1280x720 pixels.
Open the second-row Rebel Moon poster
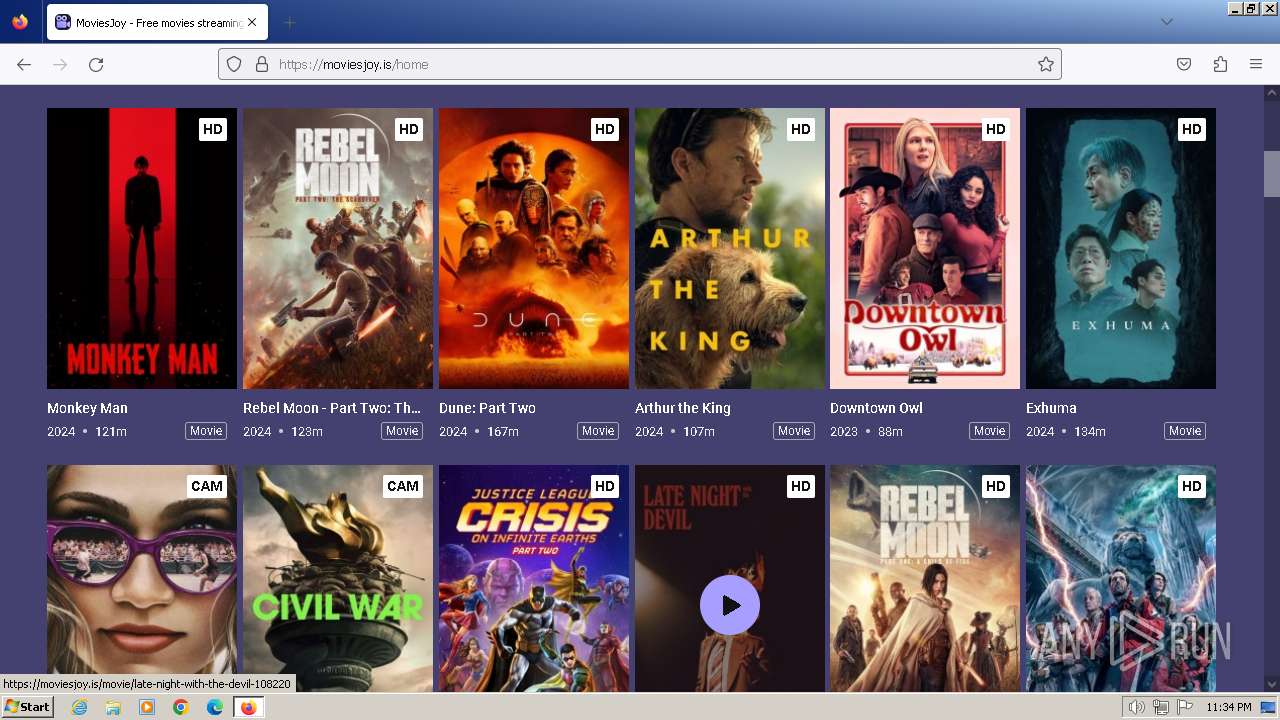pyautogui.click(x=925, y=578)
